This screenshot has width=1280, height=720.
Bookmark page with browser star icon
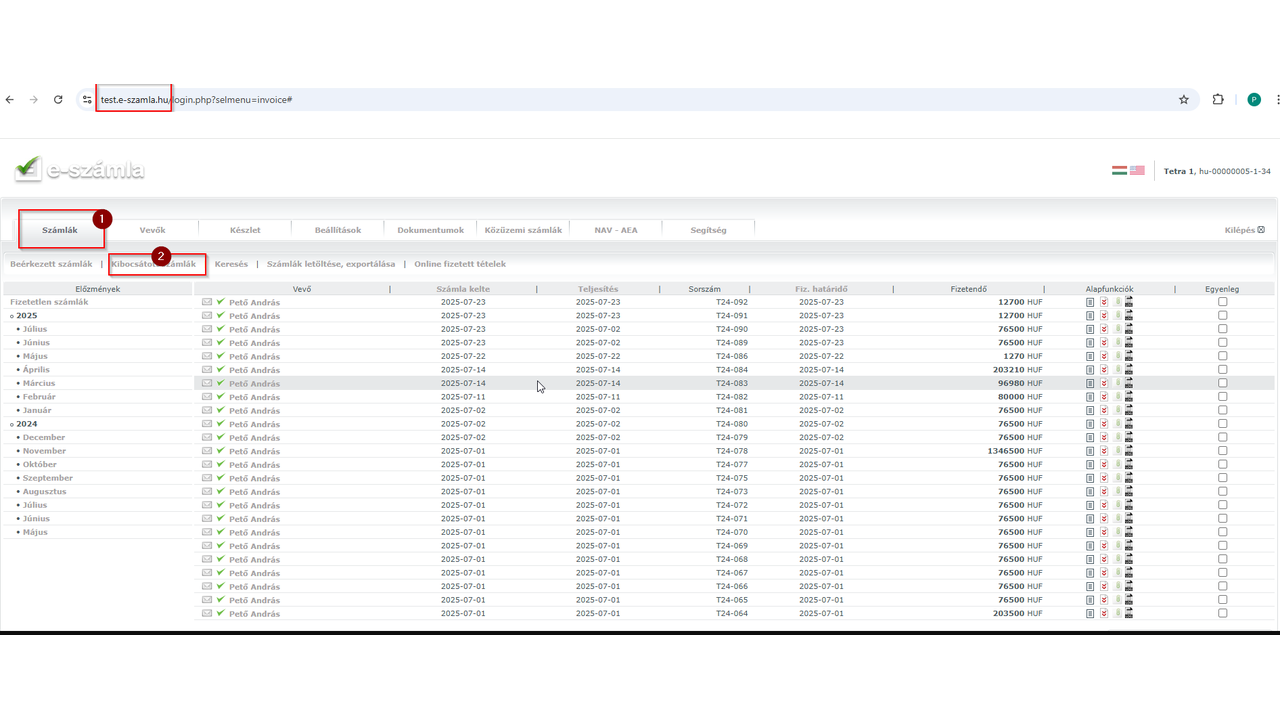click(x=1184, y=100)
